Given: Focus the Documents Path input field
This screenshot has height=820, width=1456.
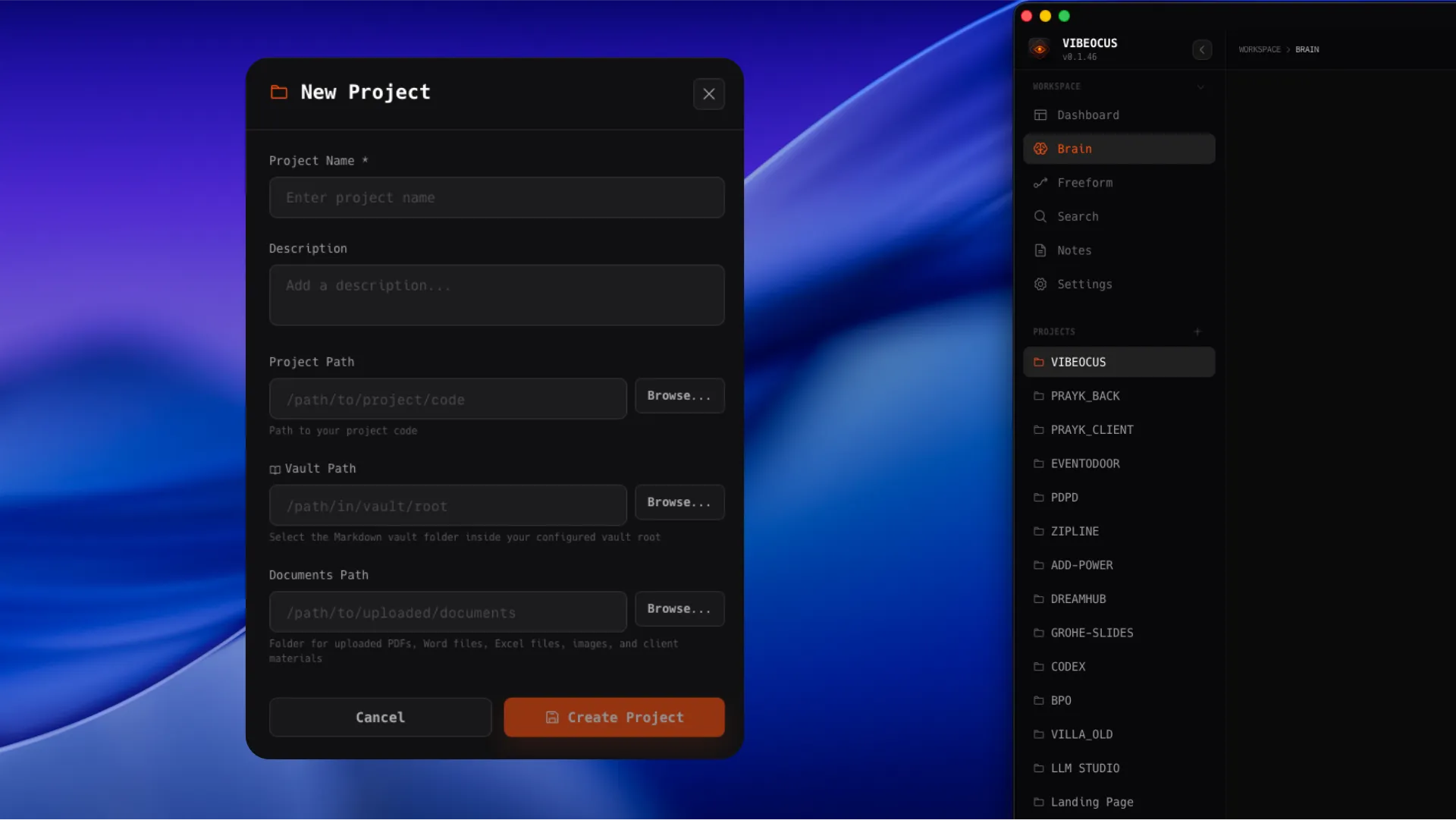Looking at the screenshot, I should click(x=448, y=612).
